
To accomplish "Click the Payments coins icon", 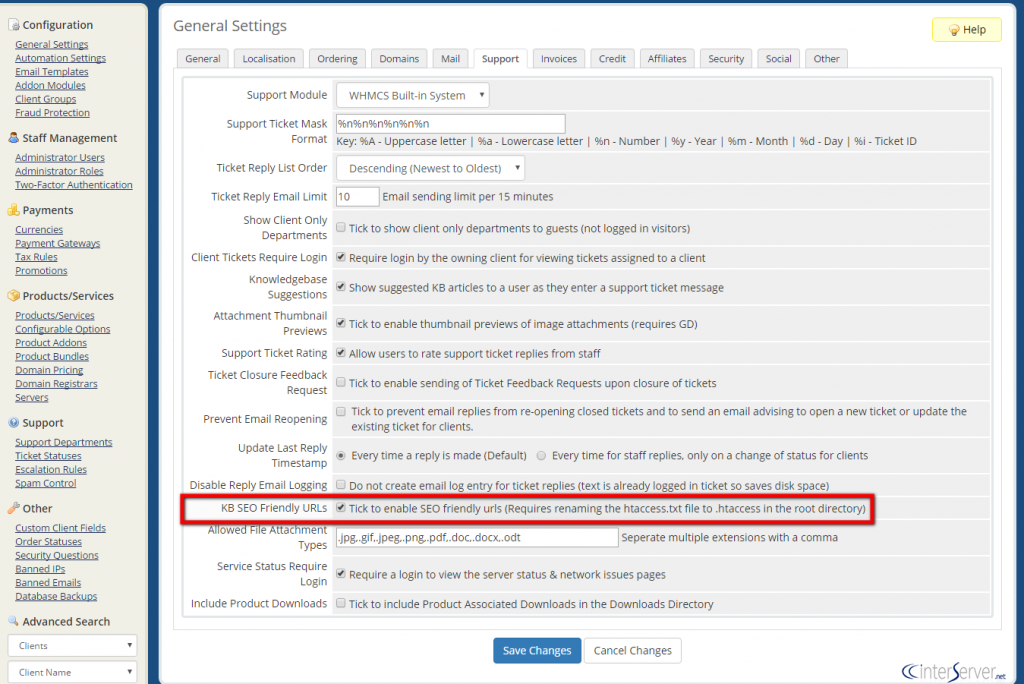I will pos(14,210).
